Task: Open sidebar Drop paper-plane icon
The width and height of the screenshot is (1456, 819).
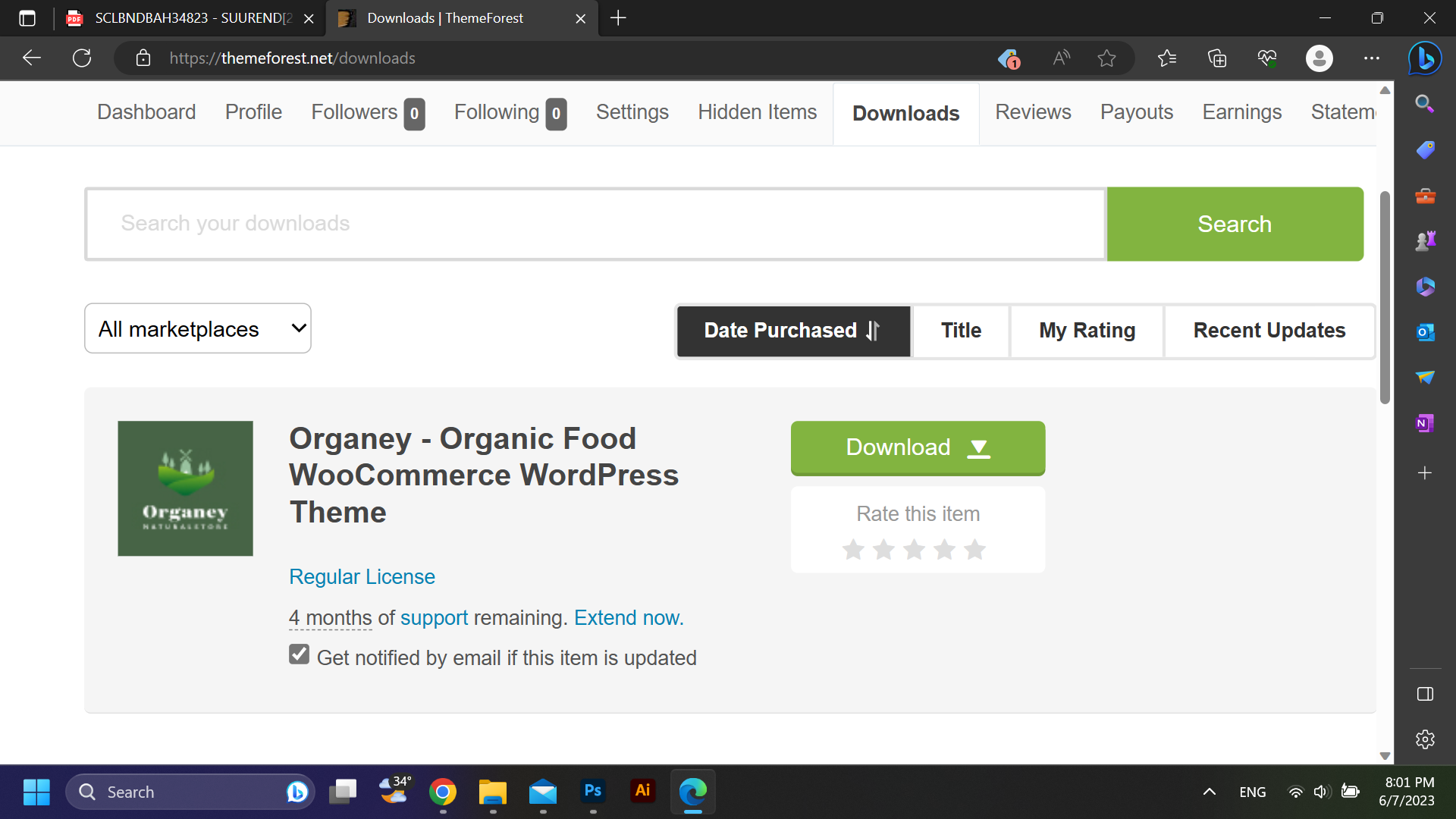Action: click(1425, 378)
